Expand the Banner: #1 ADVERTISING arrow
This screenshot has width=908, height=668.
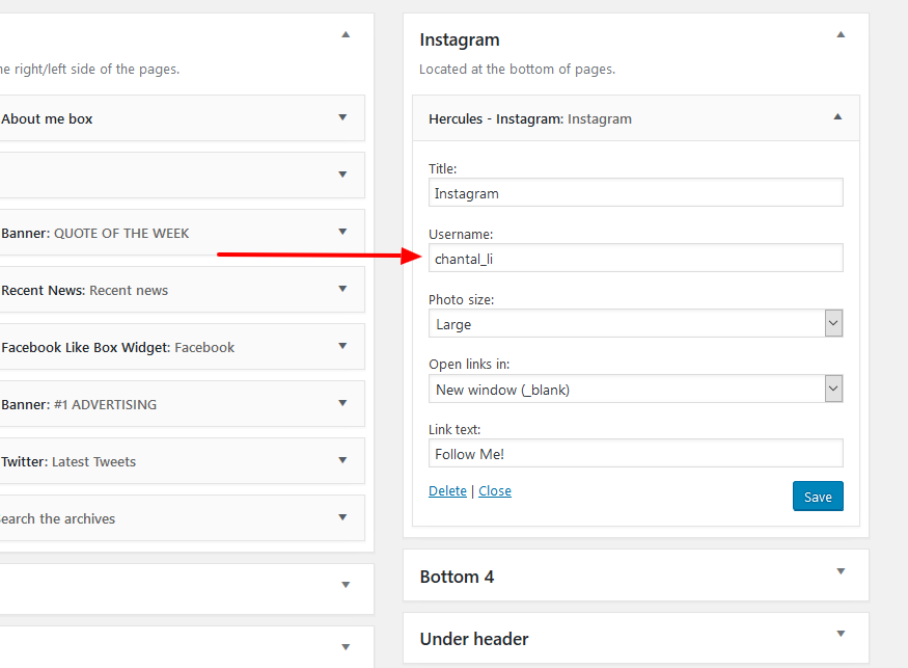click(x=342, y=403)
